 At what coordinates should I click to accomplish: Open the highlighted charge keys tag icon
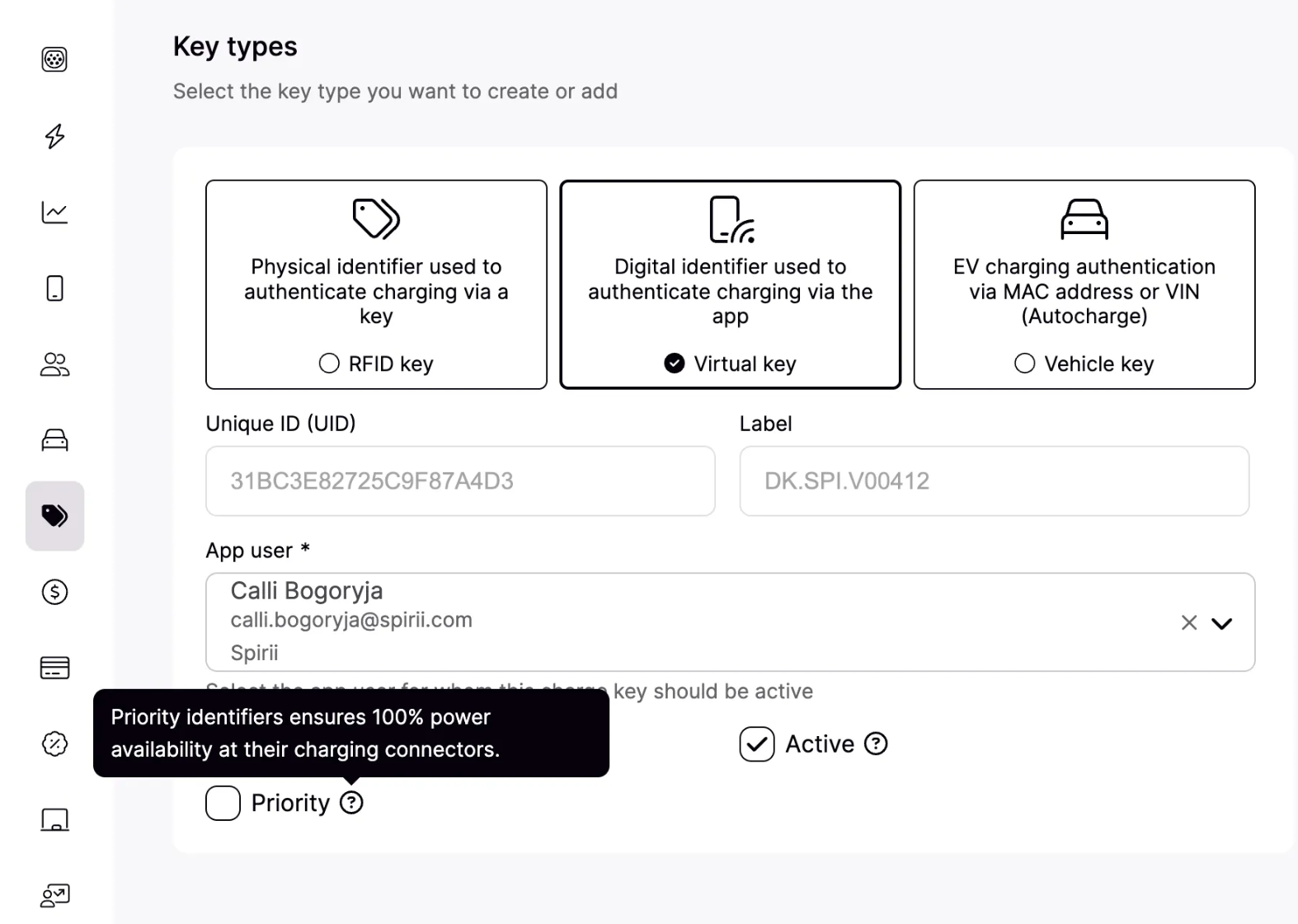pos(54,516)
